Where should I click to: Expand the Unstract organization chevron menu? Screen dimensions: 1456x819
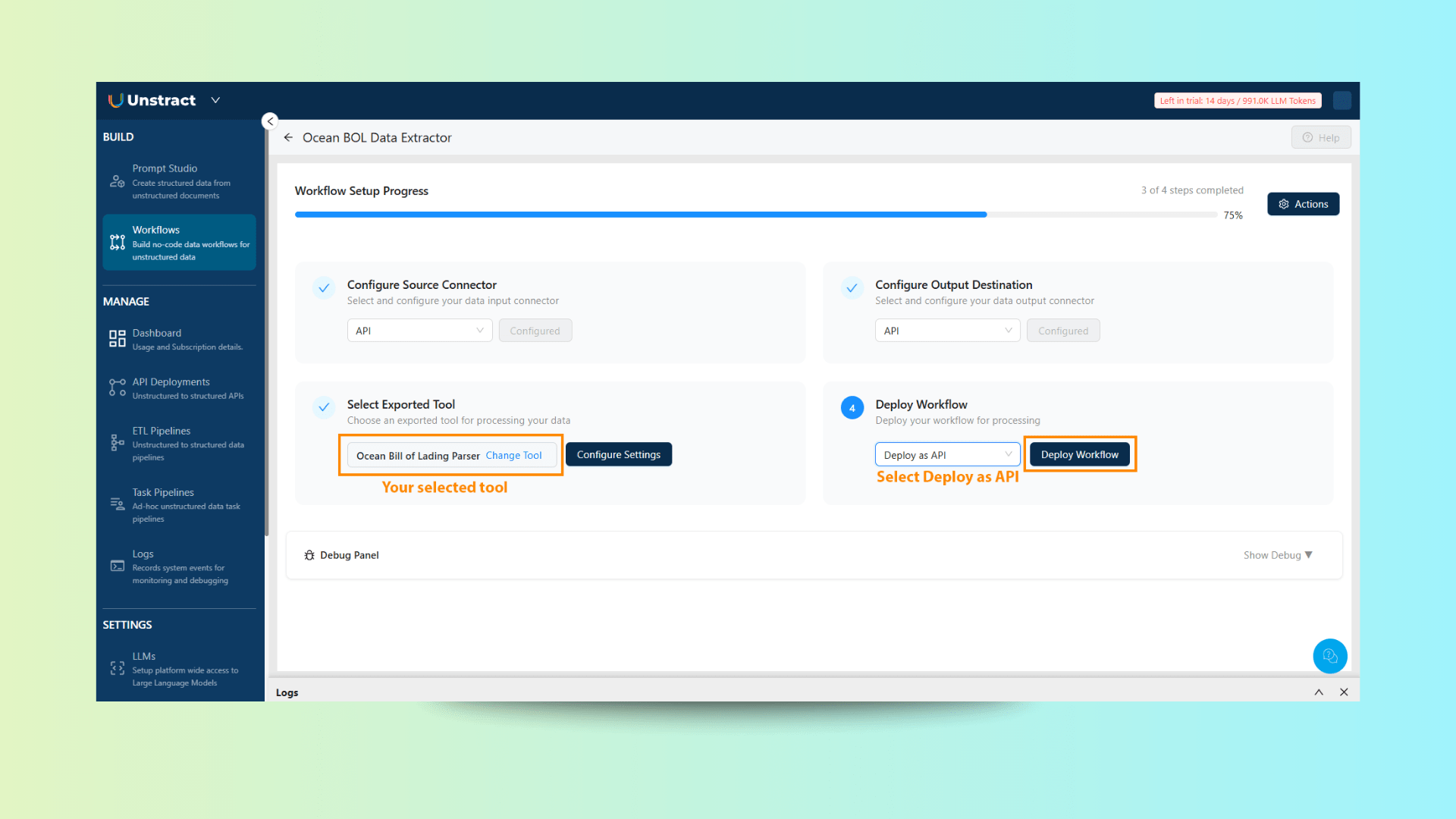click(215, 100)
